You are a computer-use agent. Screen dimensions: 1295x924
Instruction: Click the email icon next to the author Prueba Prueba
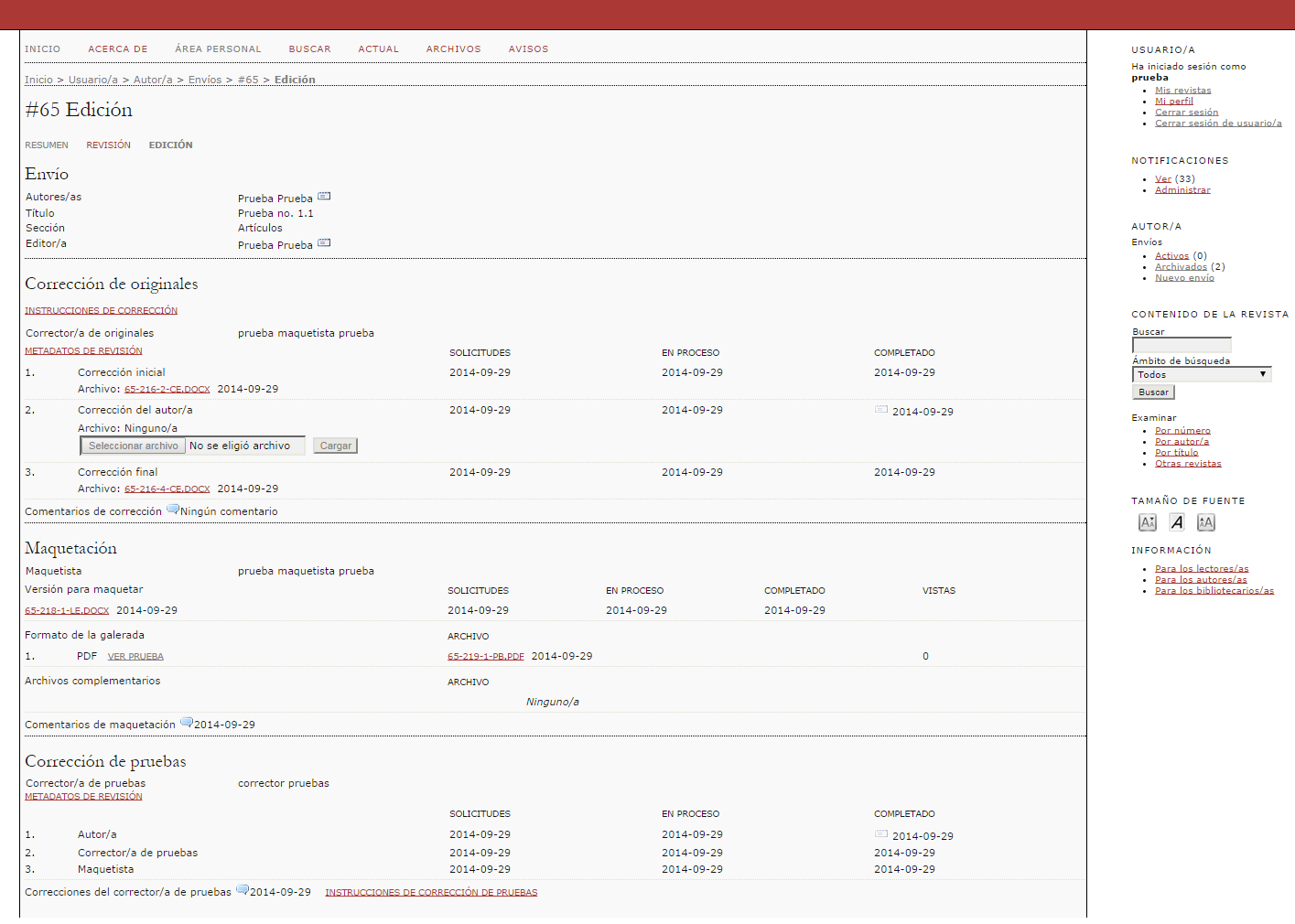tap(324, 197)
